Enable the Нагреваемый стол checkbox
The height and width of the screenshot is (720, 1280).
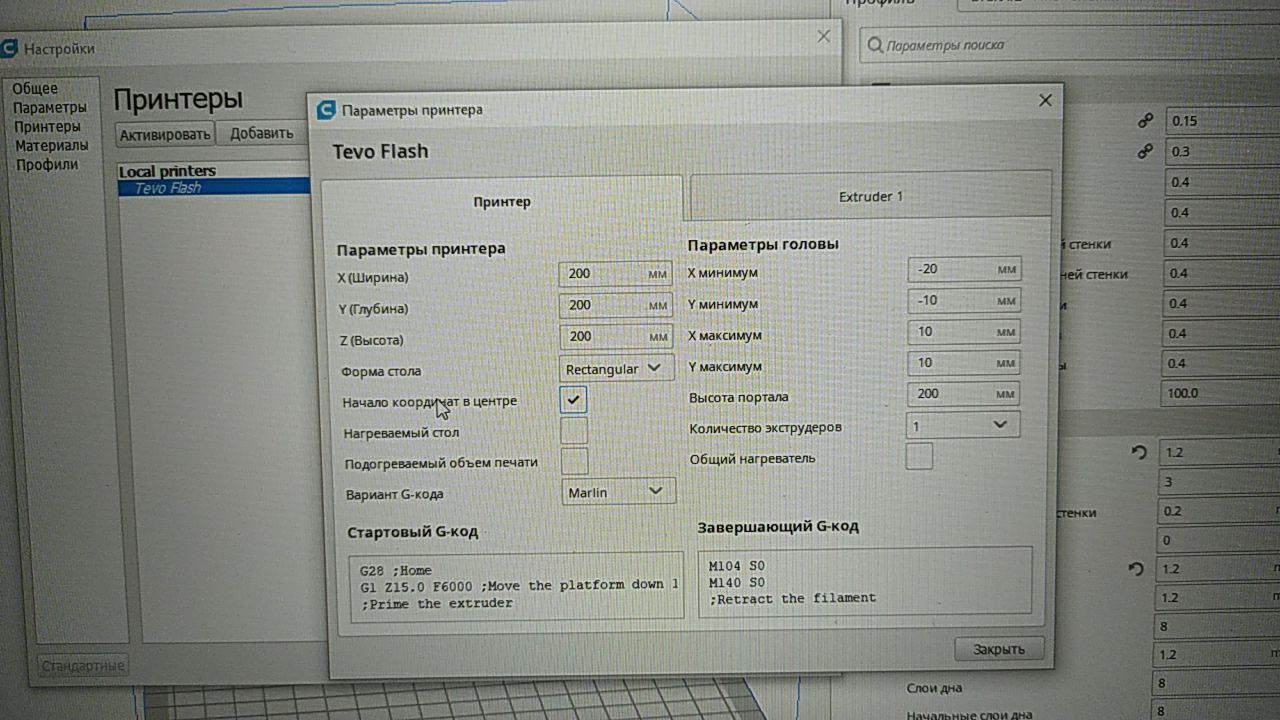click(574, 431)
